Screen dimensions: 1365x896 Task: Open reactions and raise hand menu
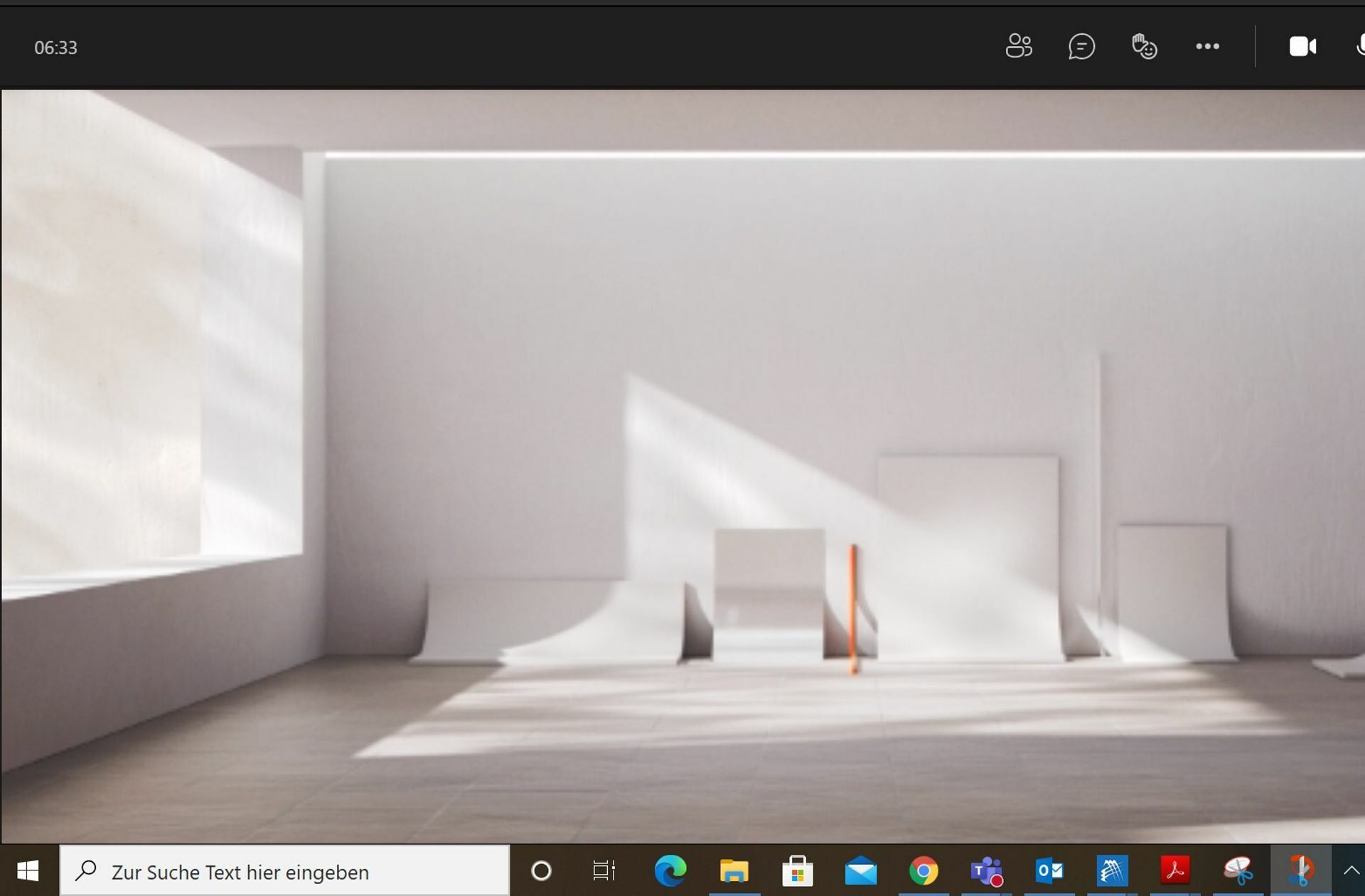(1145, 47)
